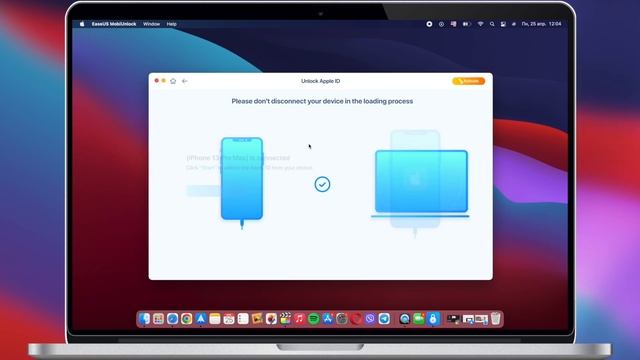Open the Window menu
This screenshot has width=640, height=360.
(151, 24)
